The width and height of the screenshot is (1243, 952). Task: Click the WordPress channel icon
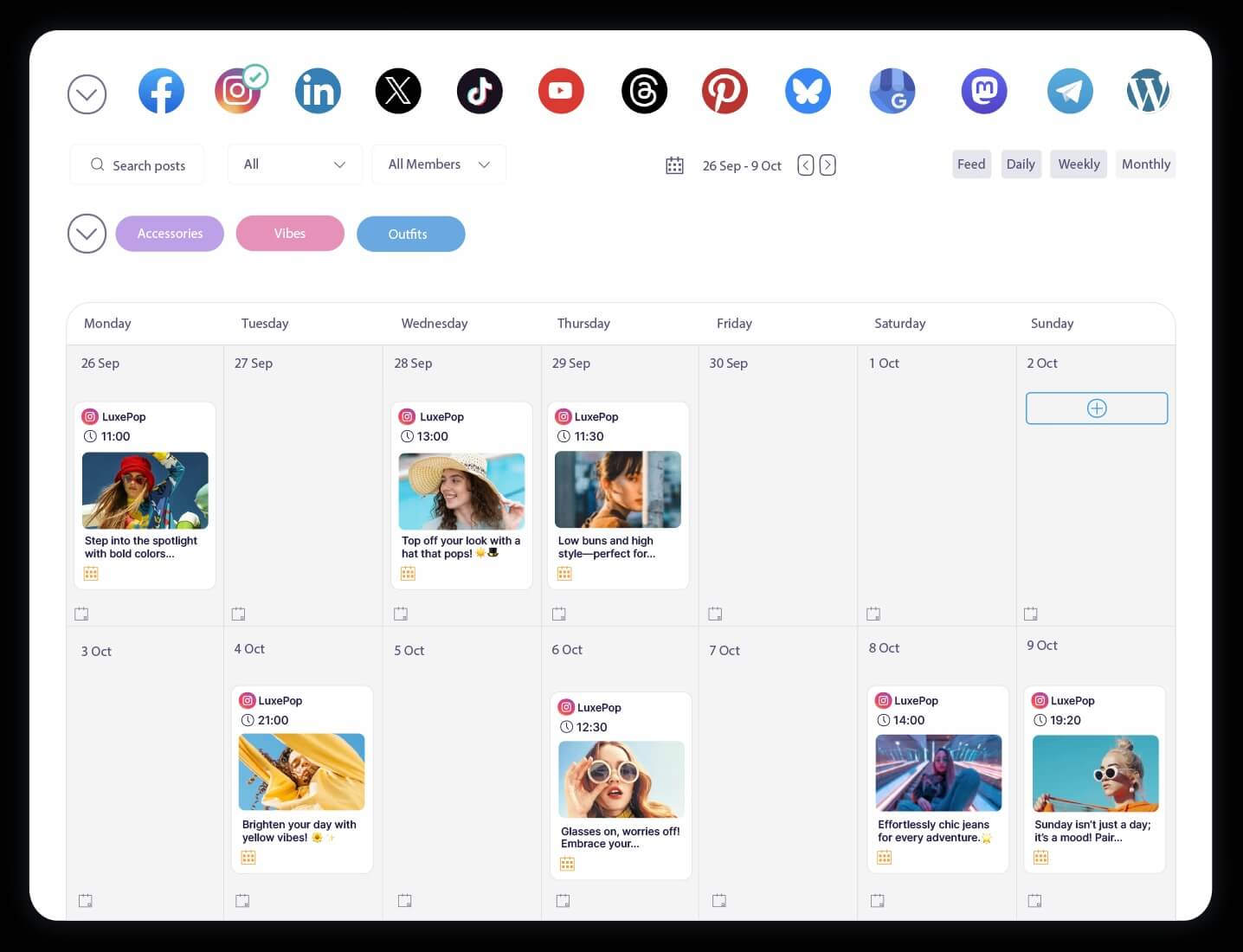[x=1149, y=91]
